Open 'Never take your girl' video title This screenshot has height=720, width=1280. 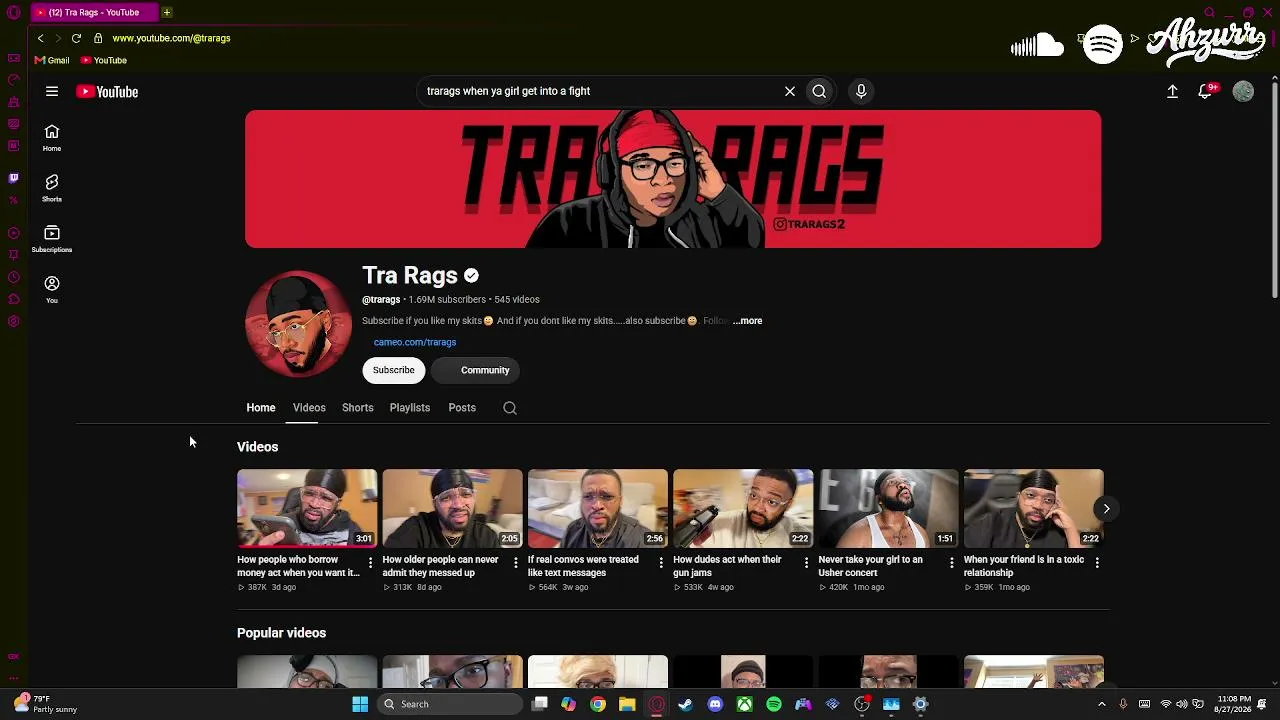click(x=870, y=566)
